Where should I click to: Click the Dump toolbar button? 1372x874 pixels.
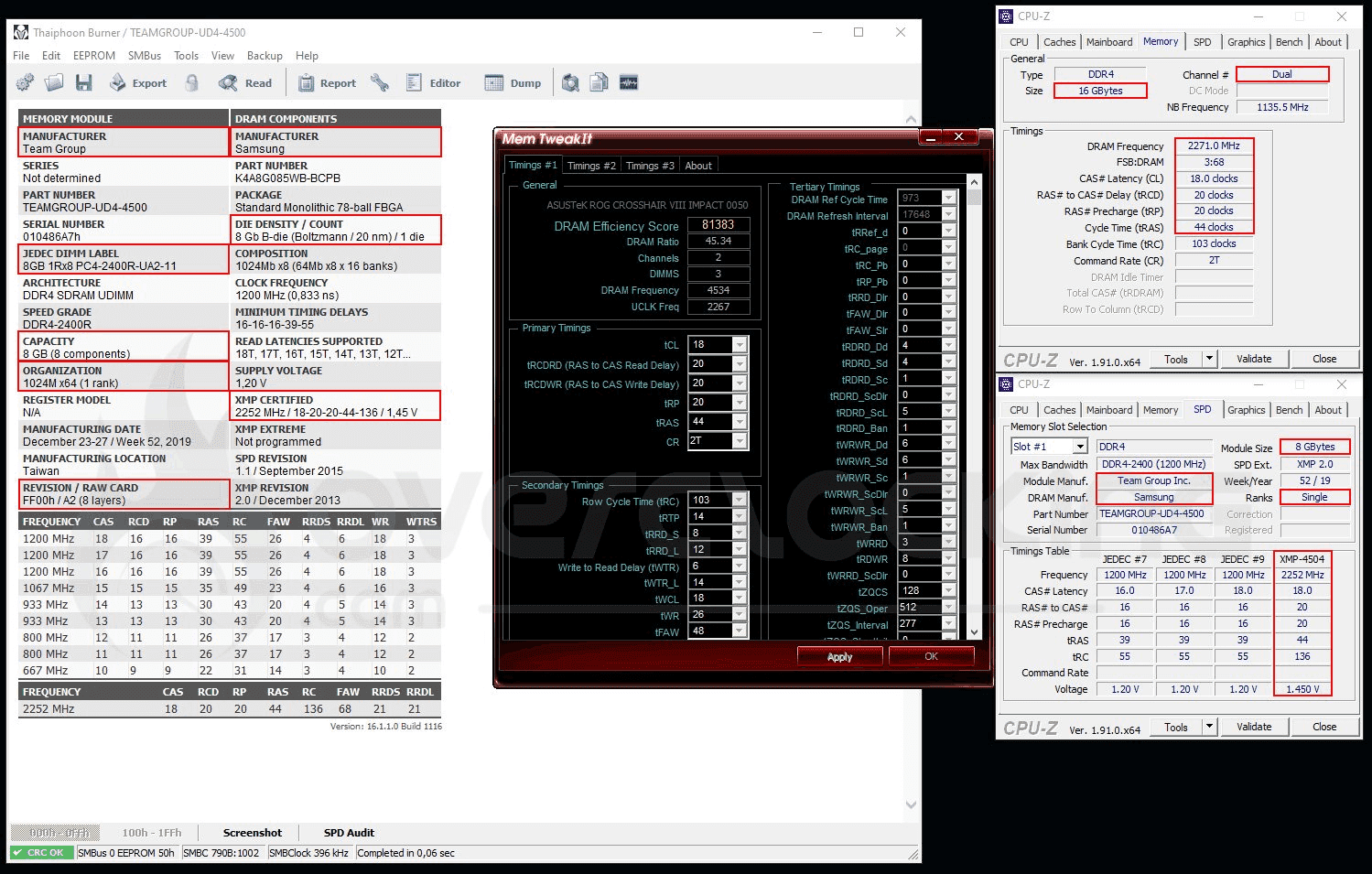coord(513,83)
